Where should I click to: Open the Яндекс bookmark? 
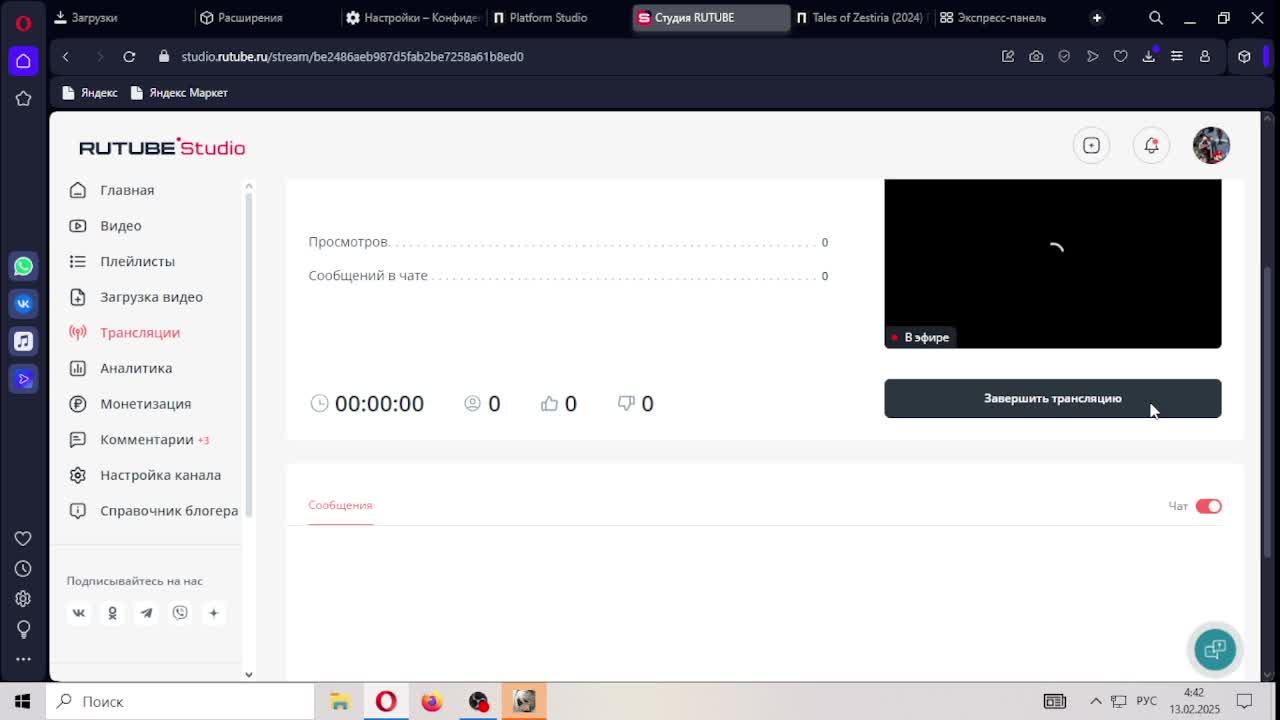coord(90,93)
